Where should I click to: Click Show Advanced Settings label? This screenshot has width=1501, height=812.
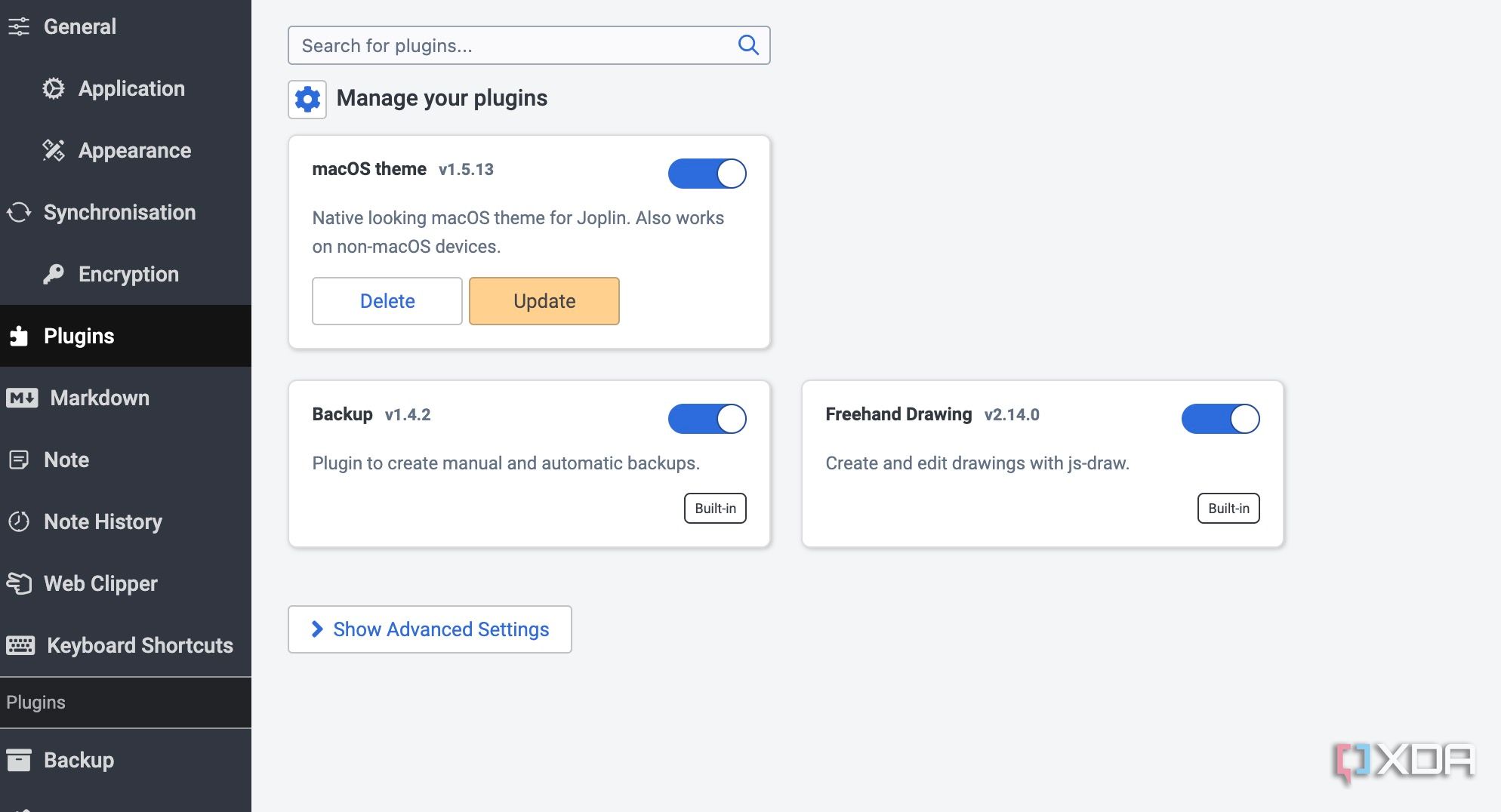pos(441,629)
